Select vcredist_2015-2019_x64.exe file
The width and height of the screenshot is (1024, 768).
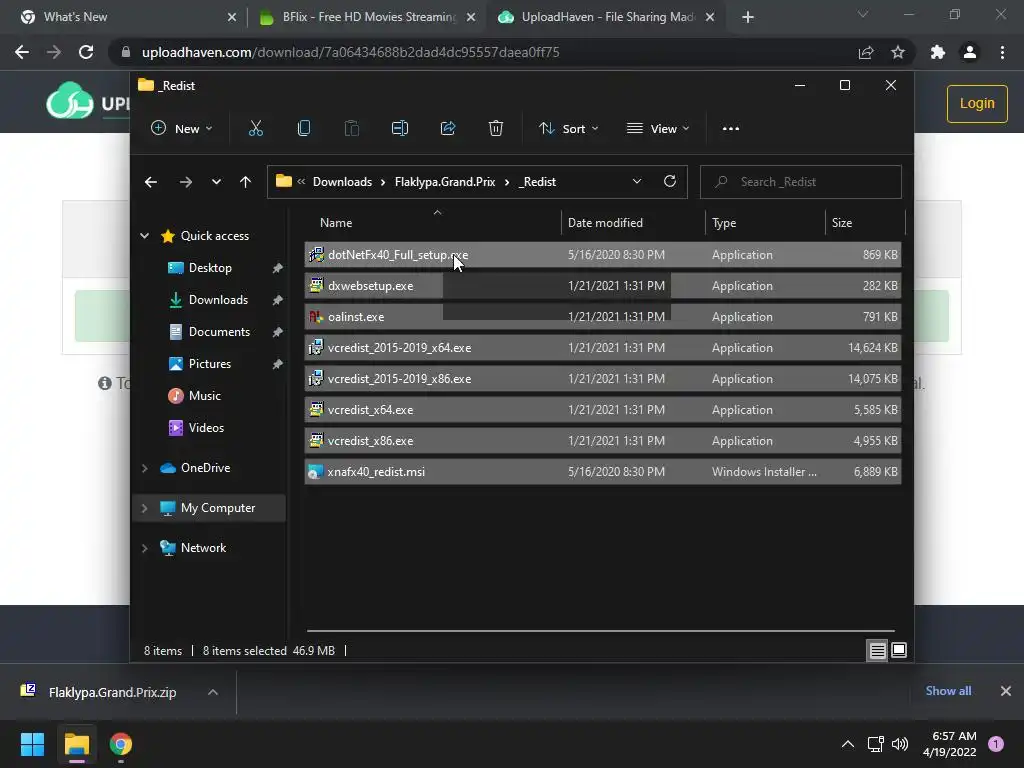tap(603, 348)
